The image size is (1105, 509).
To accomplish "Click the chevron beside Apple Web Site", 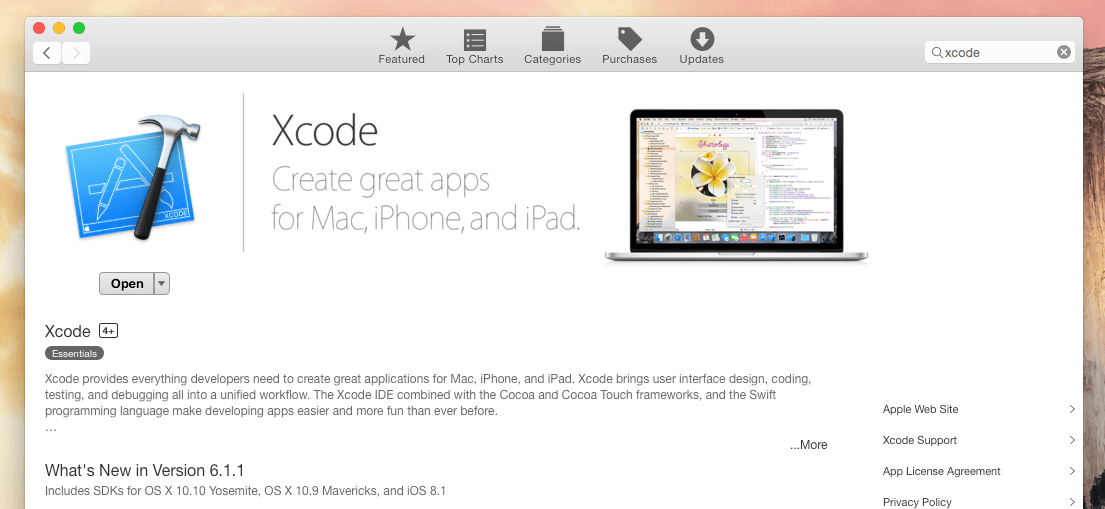I will coord(1072,410).
